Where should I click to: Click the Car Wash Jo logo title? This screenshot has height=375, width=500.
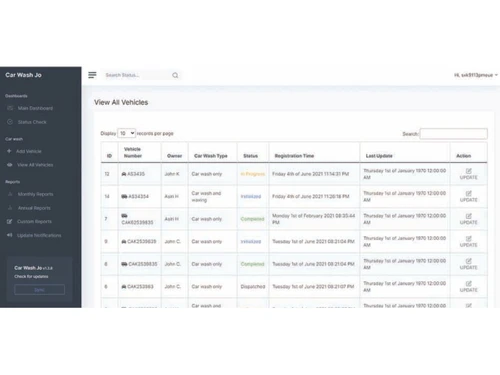coord(23,75)
